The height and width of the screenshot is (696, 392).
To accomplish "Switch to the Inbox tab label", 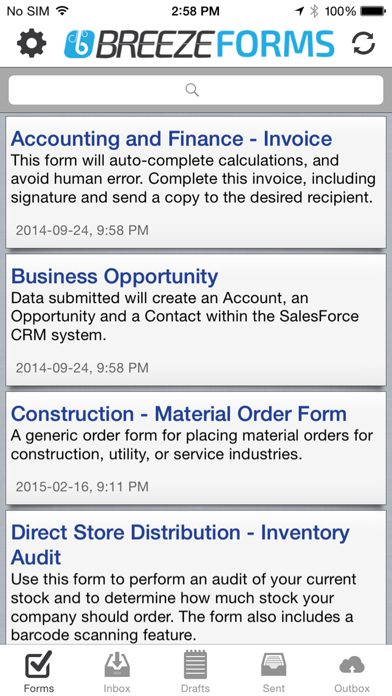I will point(117,688).
